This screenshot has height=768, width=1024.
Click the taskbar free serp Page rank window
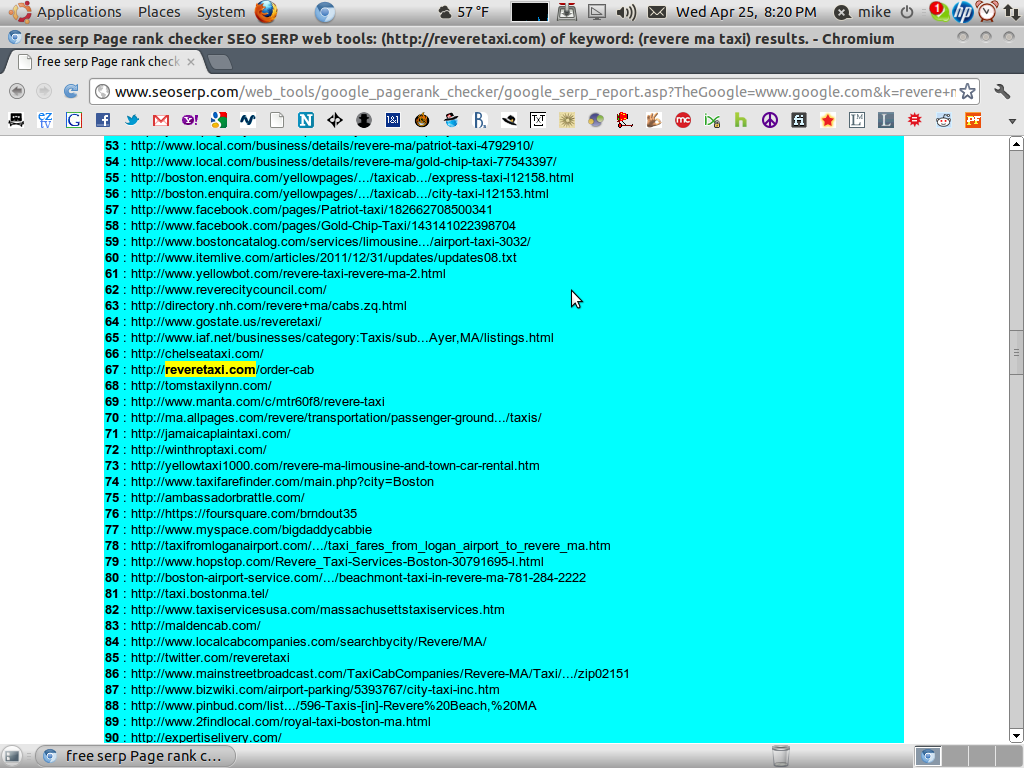click(135, 756)
